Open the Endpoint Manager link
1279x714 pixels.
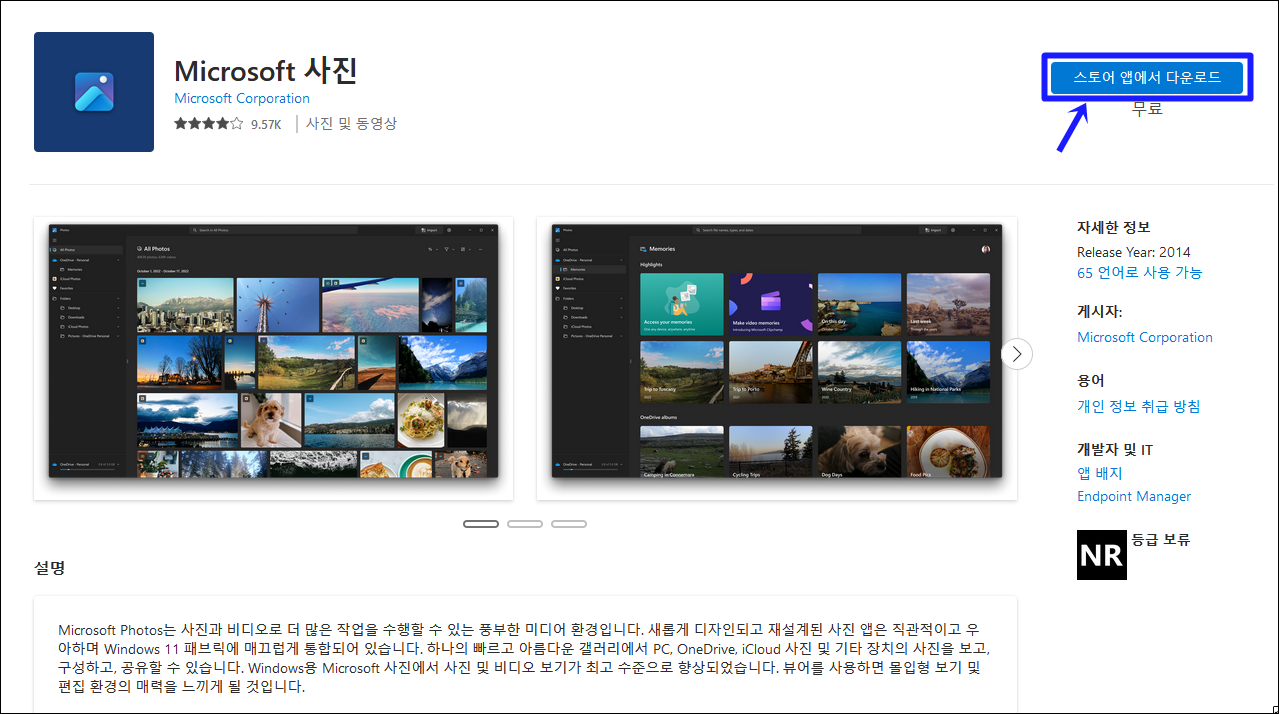[1134, 496]
